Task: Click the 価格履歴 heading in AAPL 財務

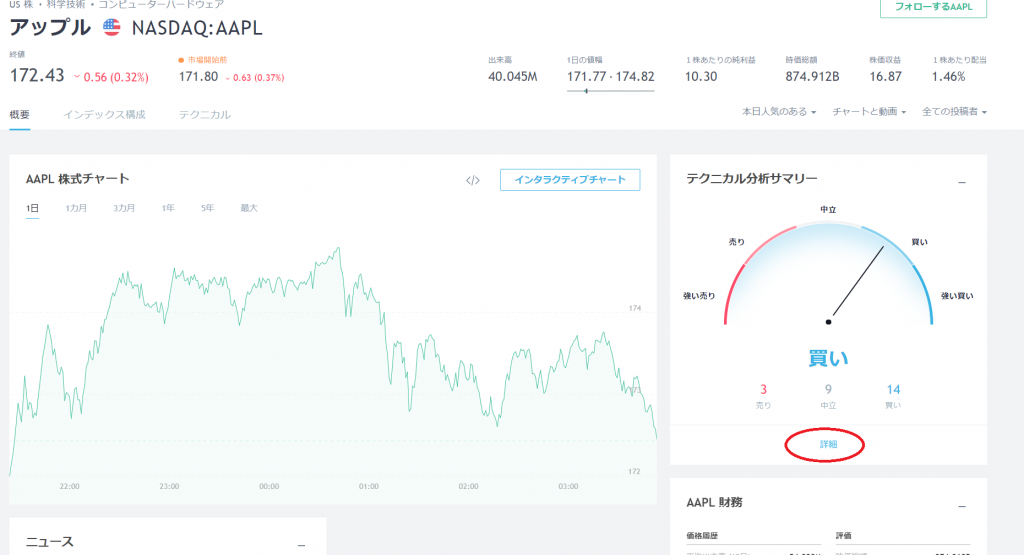Action: click(x=702, y=535)
